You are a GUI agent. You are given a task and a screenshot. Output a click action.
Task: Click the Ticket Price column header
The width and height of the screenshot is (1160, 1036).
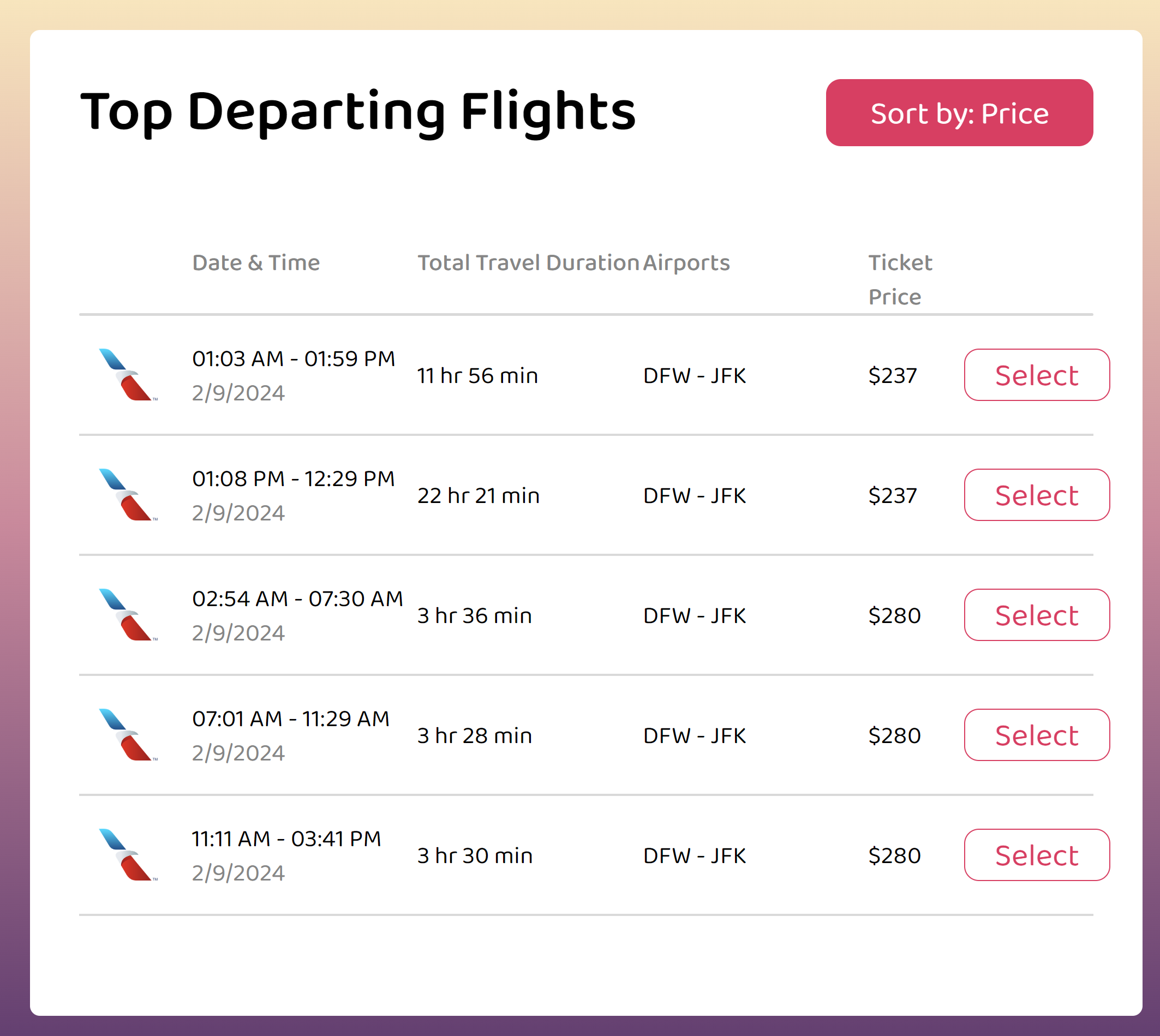tap(899, 279)
